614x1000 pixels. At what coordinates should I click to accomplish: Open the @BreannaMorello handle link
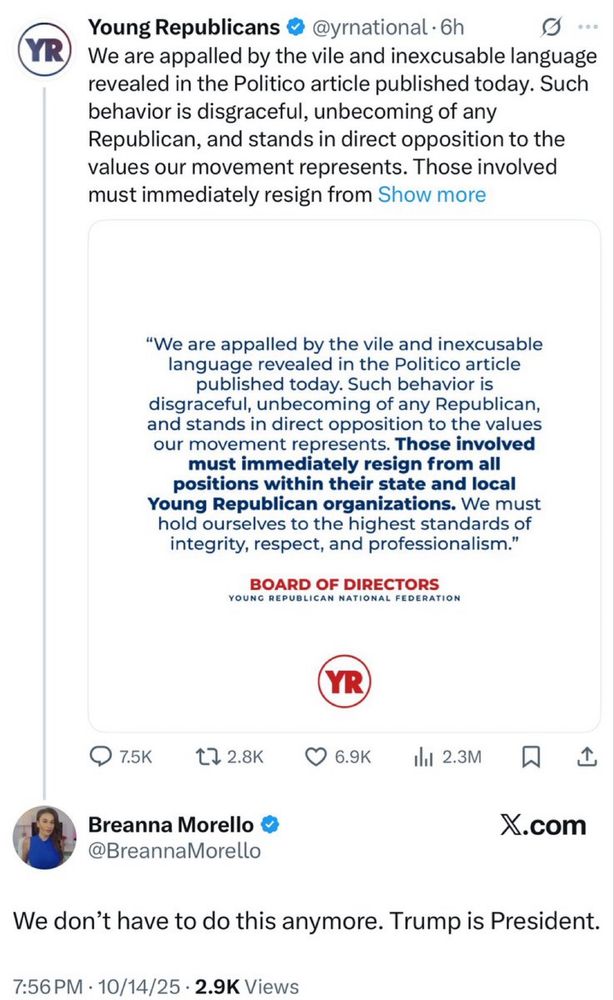tap(174, 851)
